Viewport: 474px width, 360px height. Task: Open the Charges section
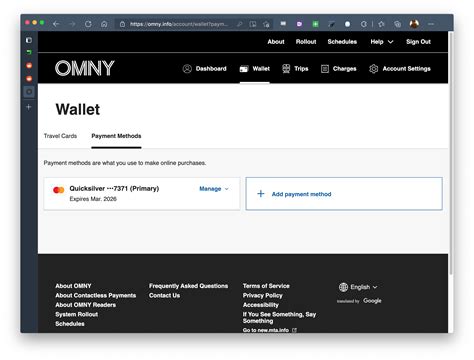339,69
